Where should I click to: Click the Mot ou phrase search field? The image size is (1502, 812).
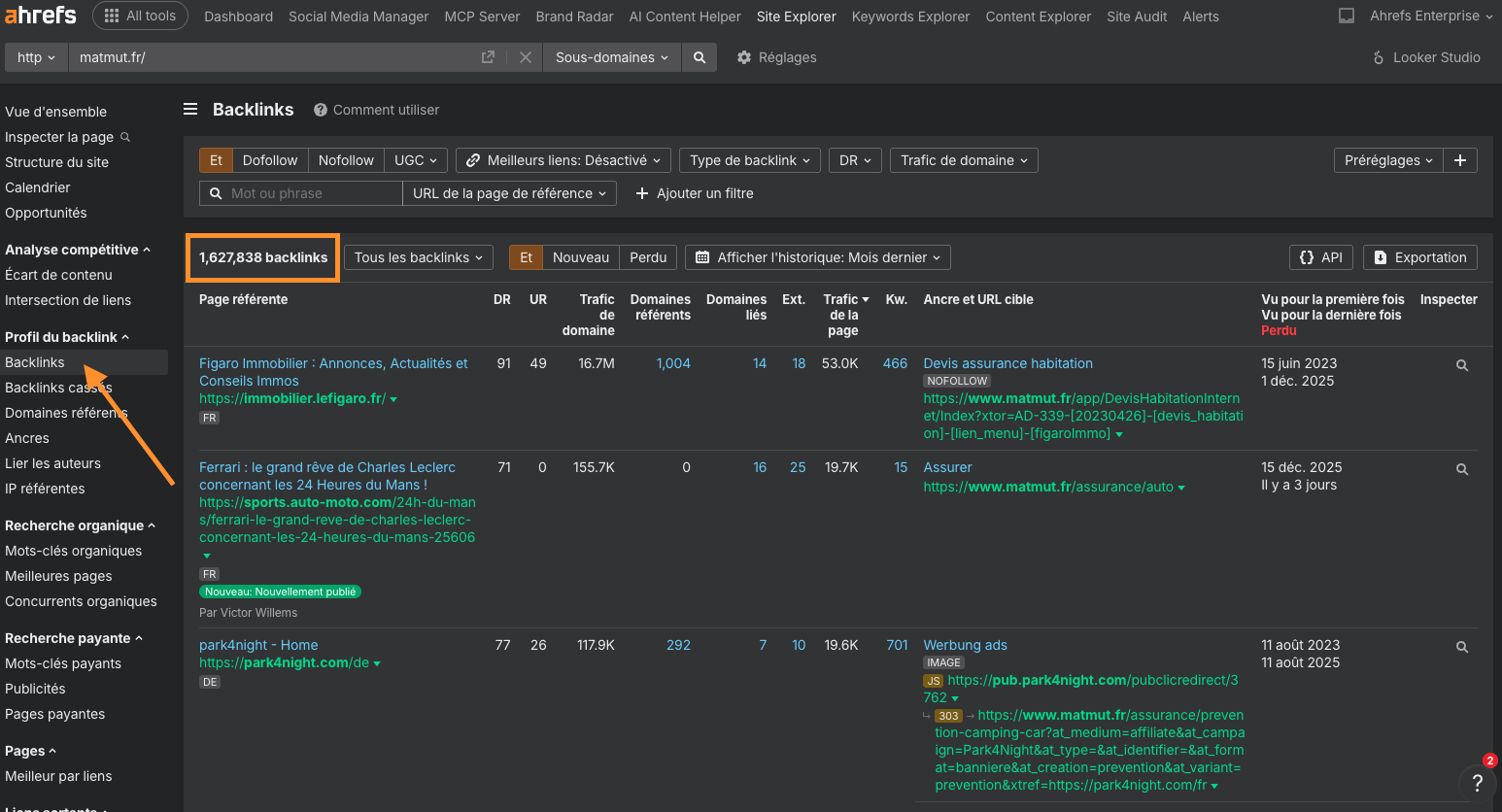click(x=311, y=193)
